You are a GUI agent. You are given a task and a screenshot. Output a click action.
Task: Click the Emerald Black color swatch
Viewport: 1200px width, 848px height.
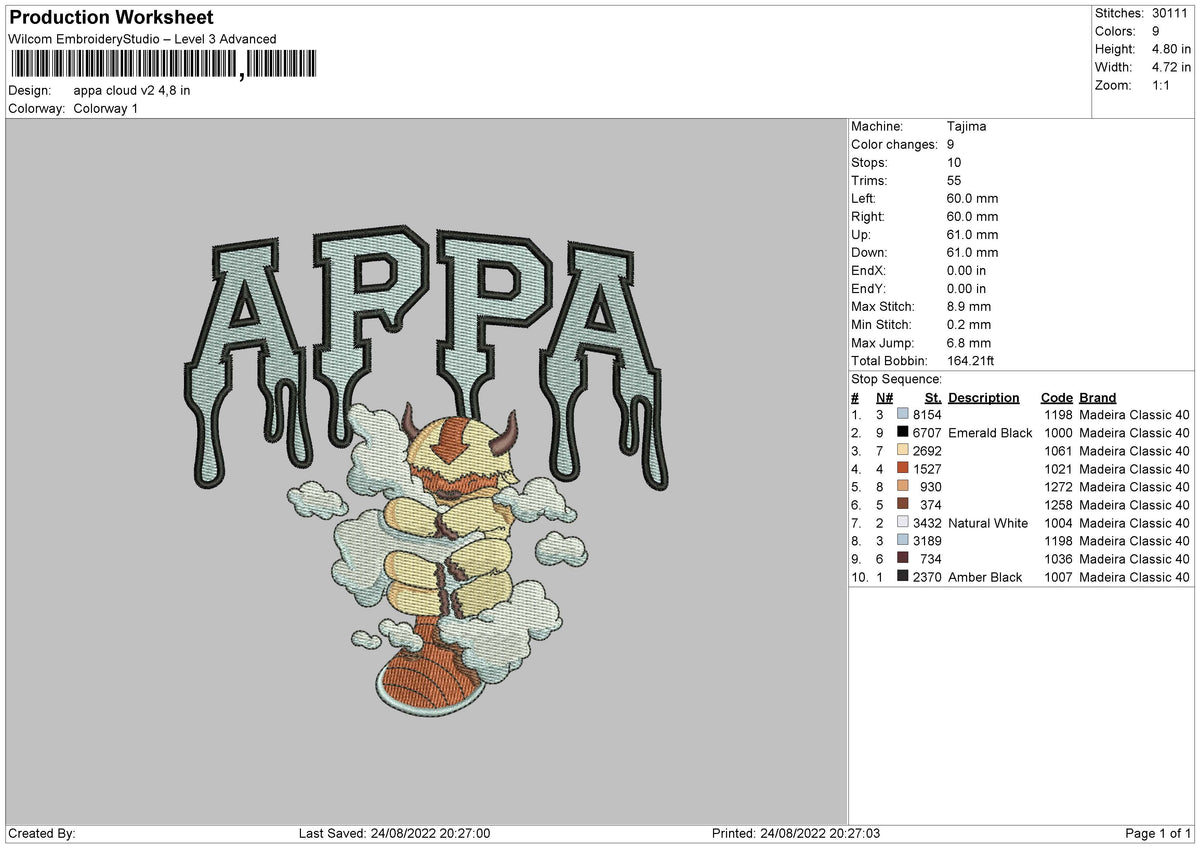[x=901, y=433]
